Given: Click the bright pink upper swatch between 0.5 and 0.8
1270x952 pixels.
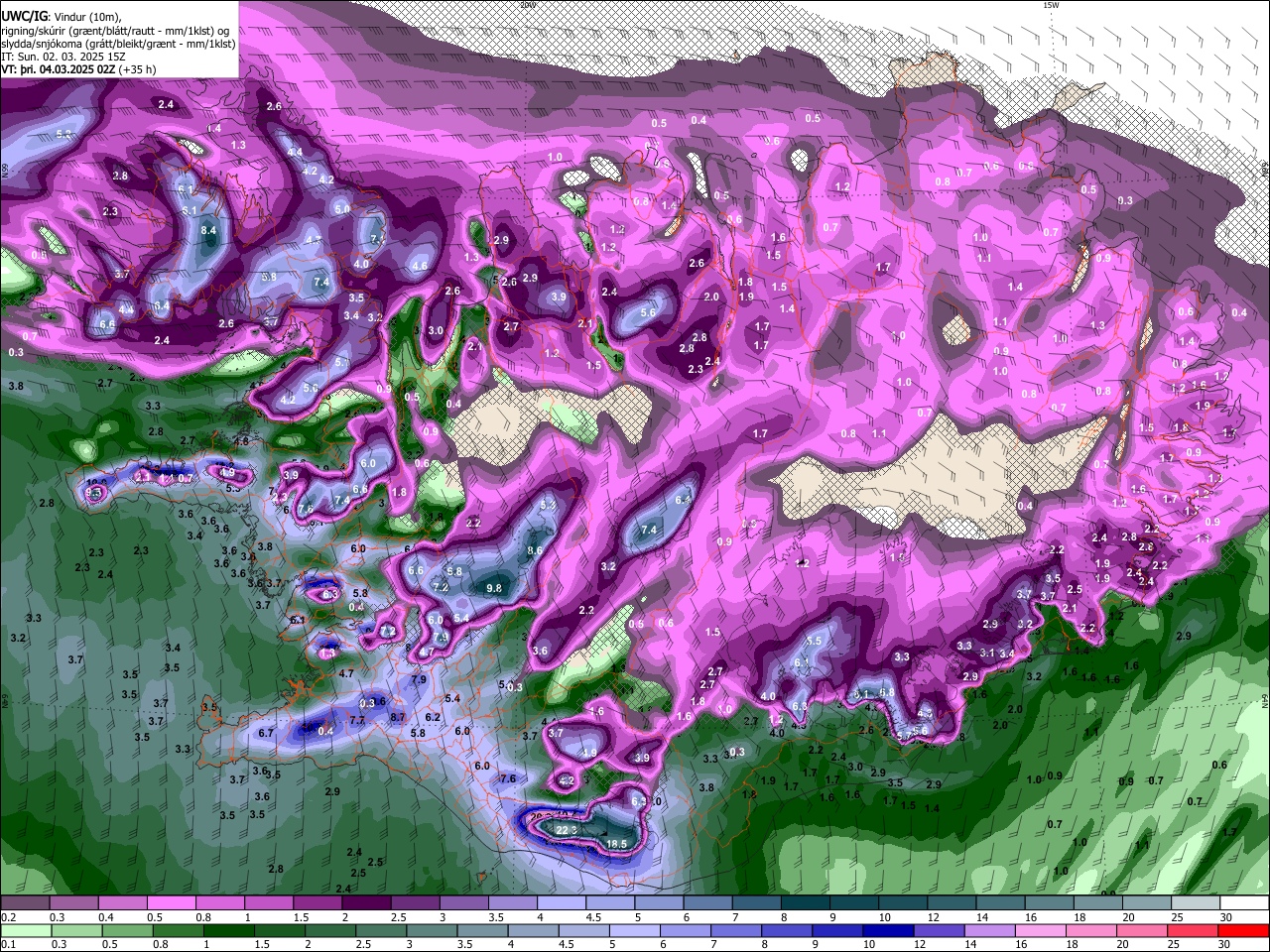Looking at the screenshot, I should (171, 903).
